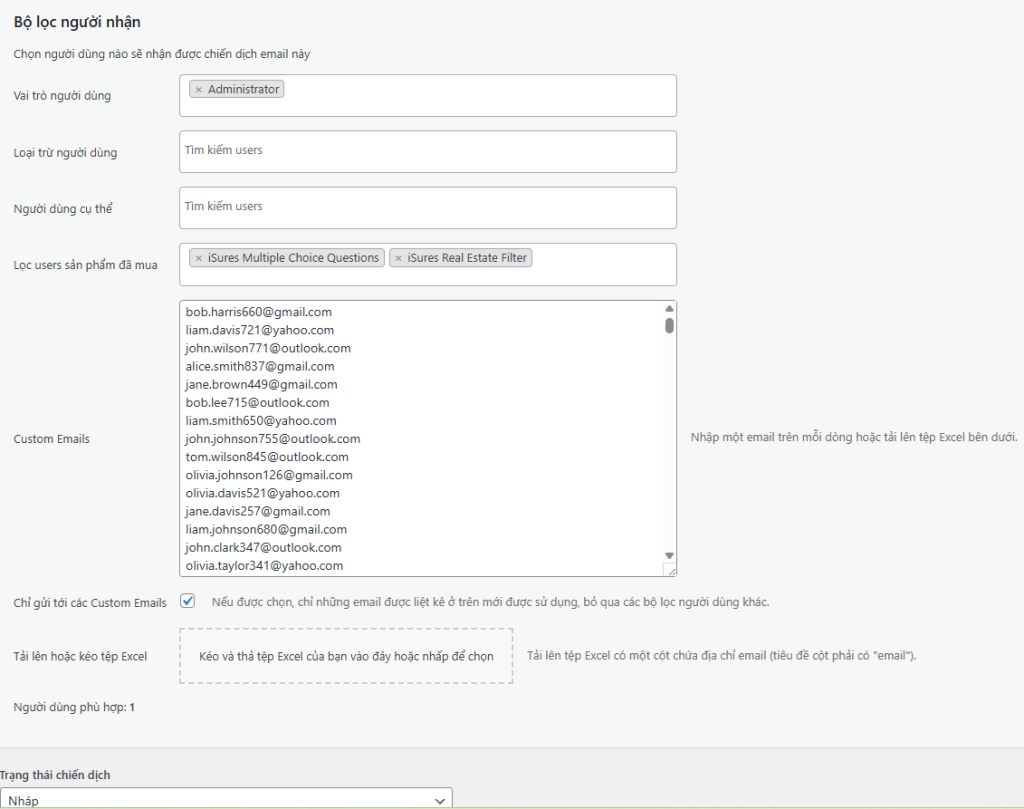Click the 'Chỉ gửi tới các Custom Emails' label
Screen dimensions: 1024x809
[90, 603]
